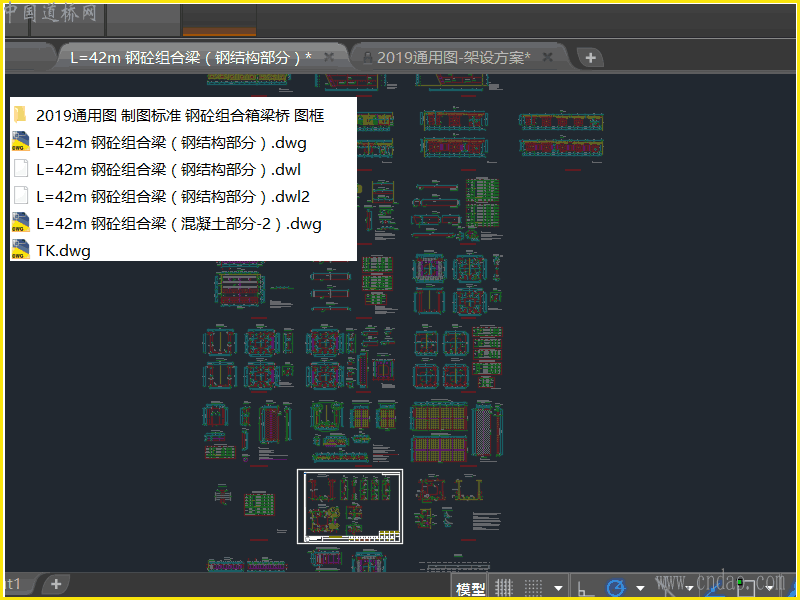
Task: Close the L=42m 钢砼组合梁 drawing tab
Action: (x=329, y=57)
